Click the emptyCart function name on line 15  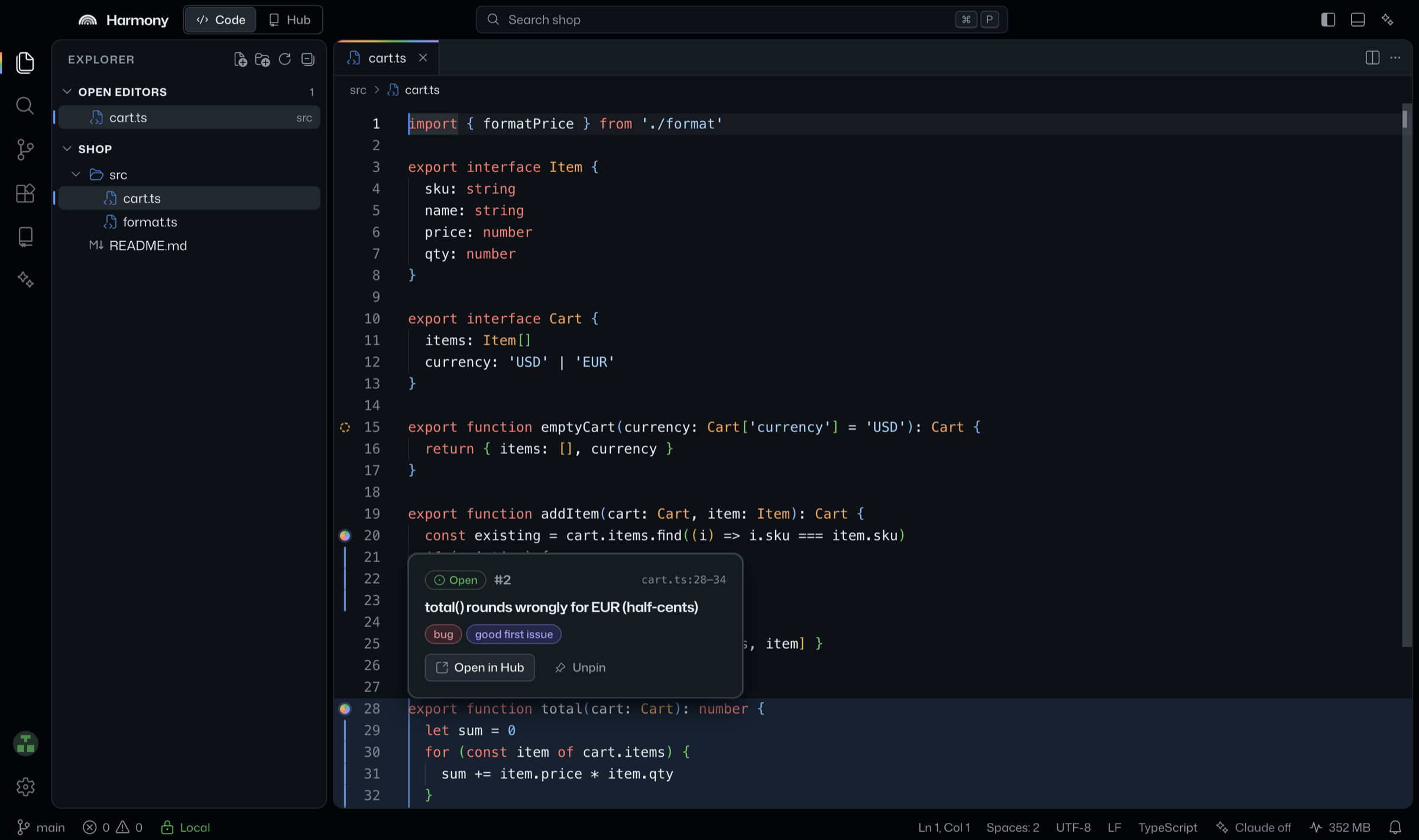pyautogui.click(x=578, y=427)
